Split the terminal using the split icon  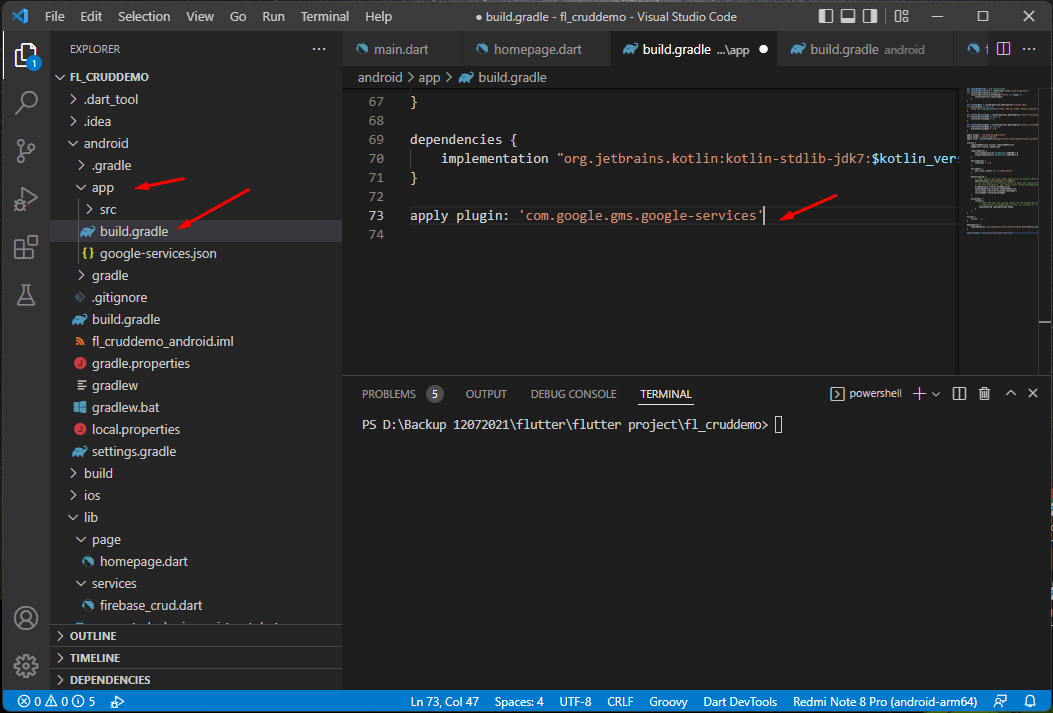point(958,393)
